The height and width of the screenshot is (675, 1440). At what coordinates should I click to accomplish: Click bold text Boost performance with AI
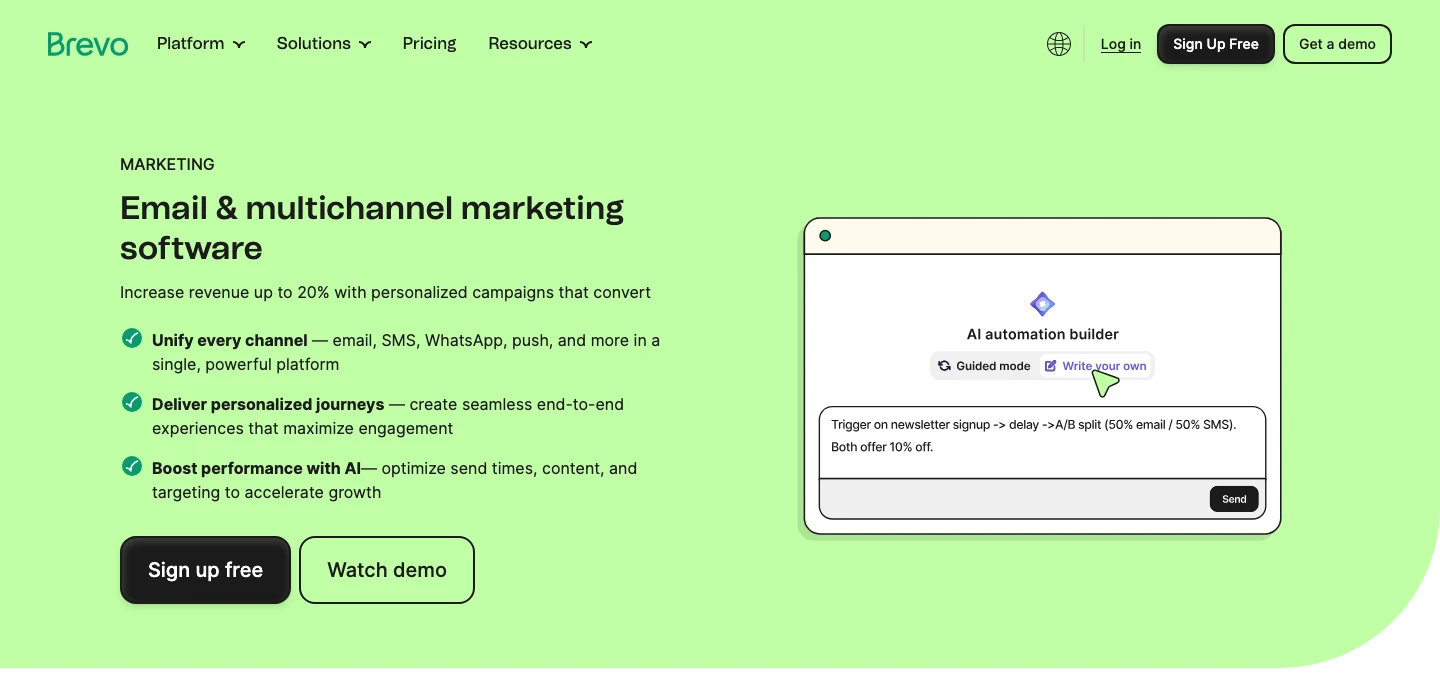(256, 468)
